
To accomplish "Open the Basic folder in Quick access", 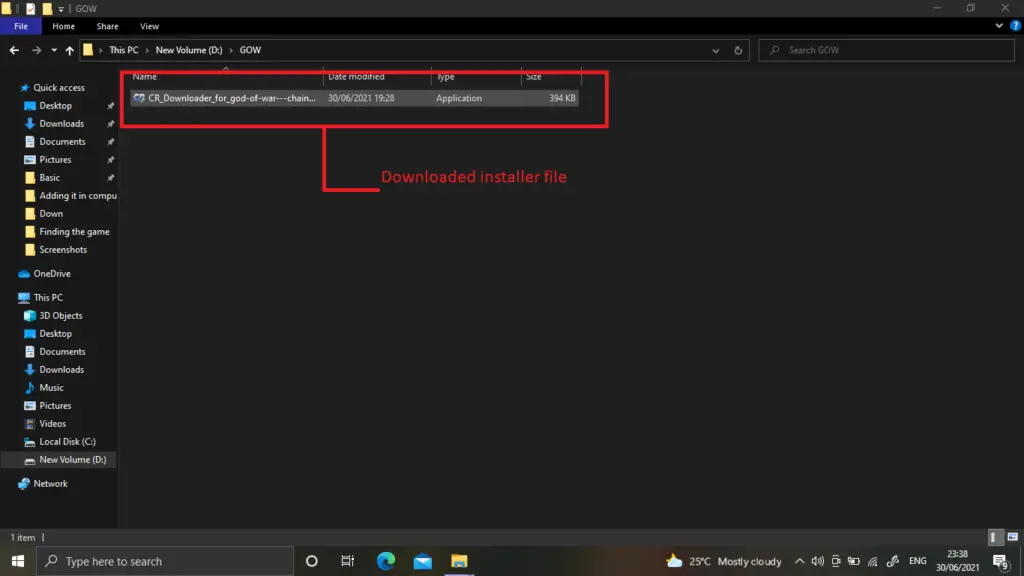I will coord(49,178).
